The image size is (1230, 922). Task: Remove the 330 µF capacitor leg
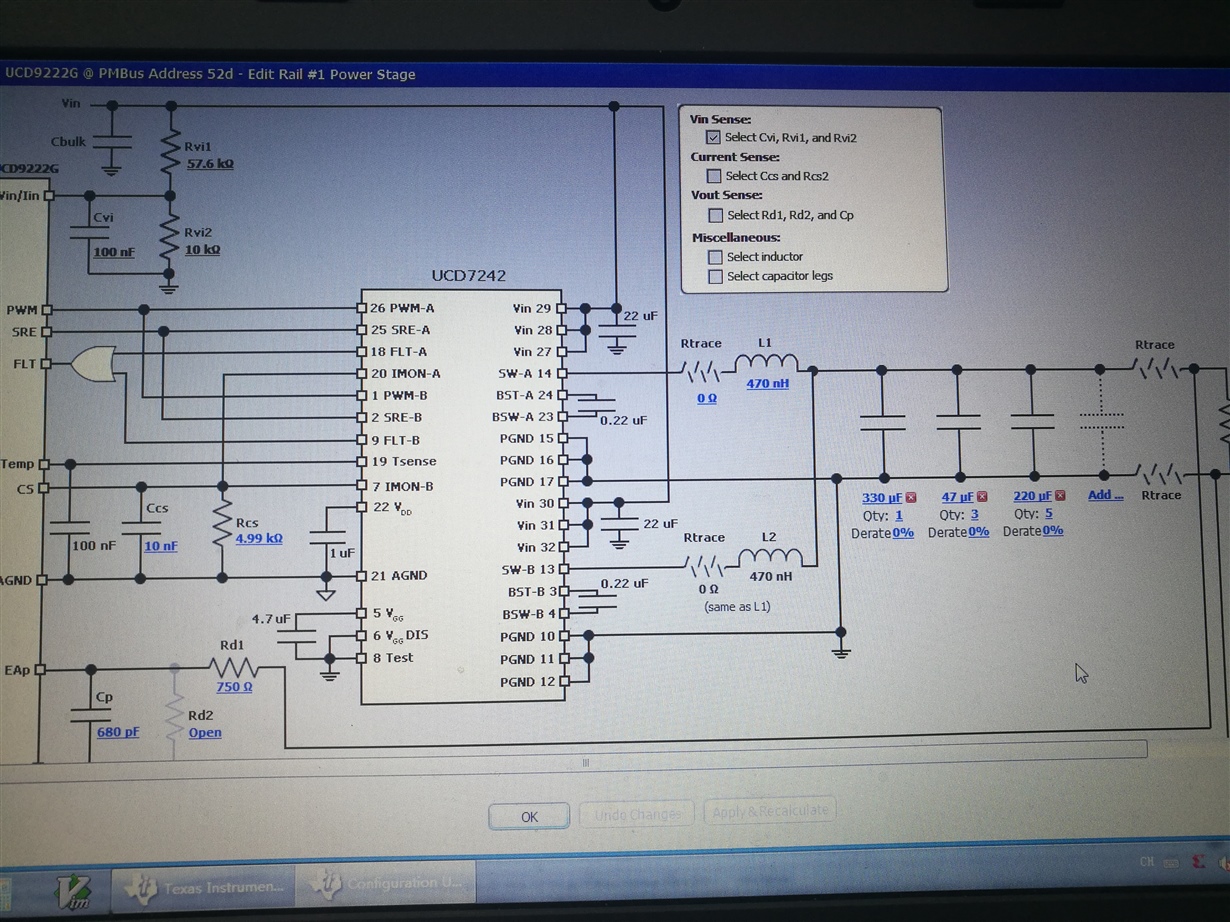click(911, 497)
